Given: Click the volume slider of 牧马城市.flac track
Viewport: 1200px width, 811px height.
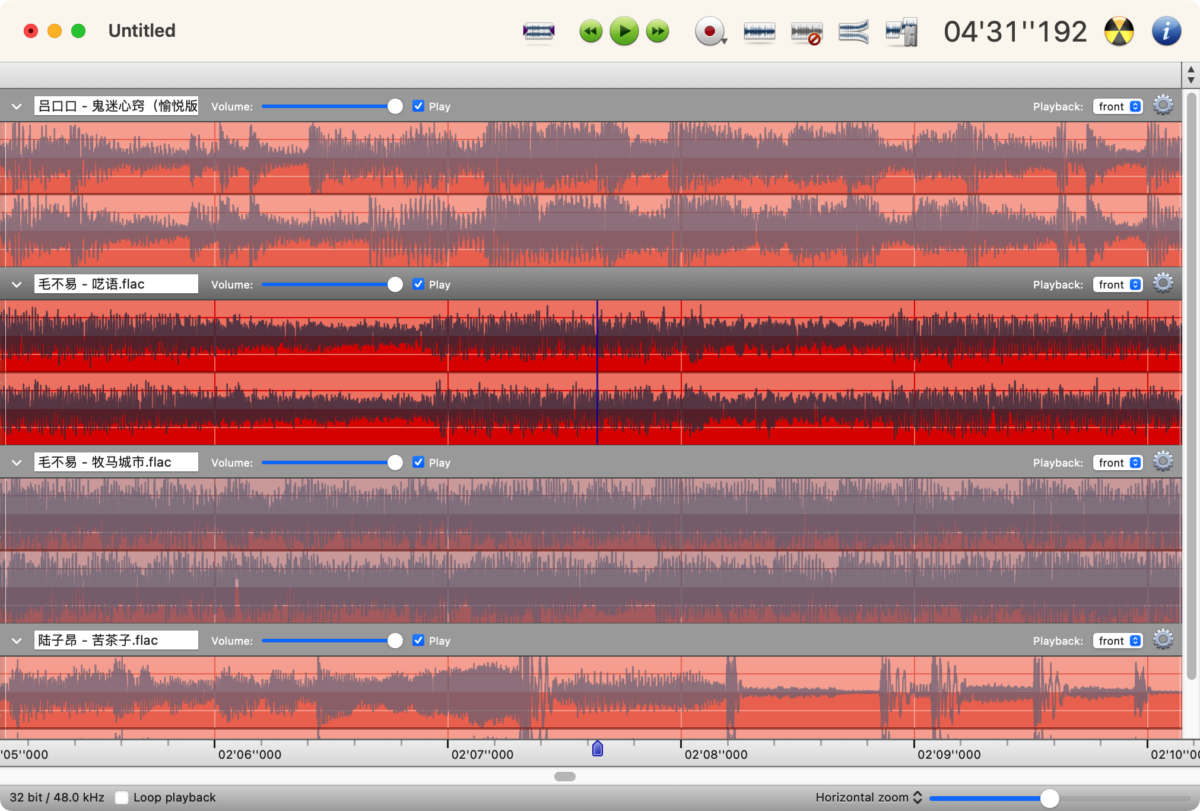Looking at the screenshot, I should (x=332, y=462).
